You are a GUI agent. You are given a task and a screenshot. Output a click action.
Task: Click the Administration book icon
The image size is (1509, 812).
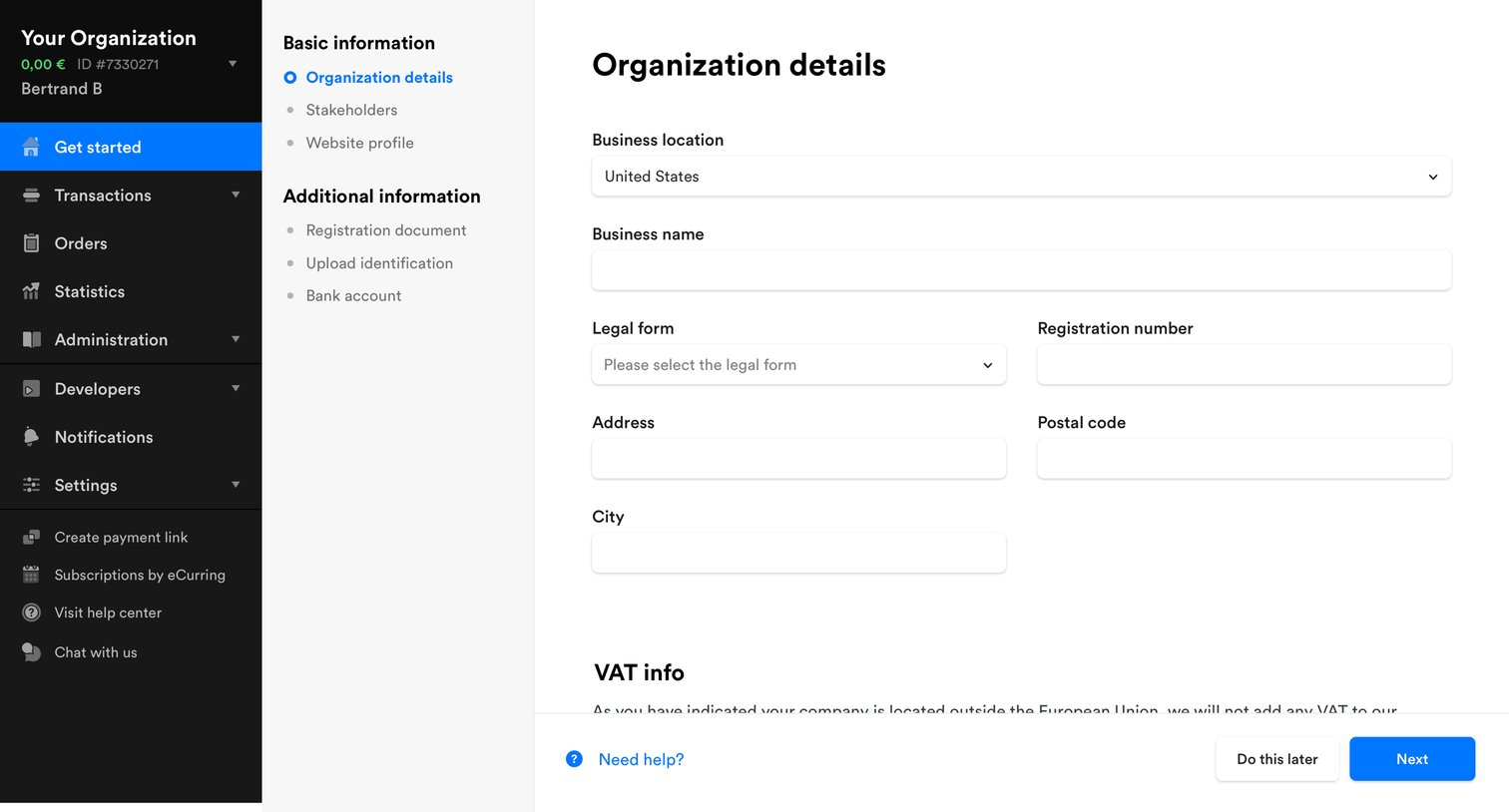tap(31, 340)
